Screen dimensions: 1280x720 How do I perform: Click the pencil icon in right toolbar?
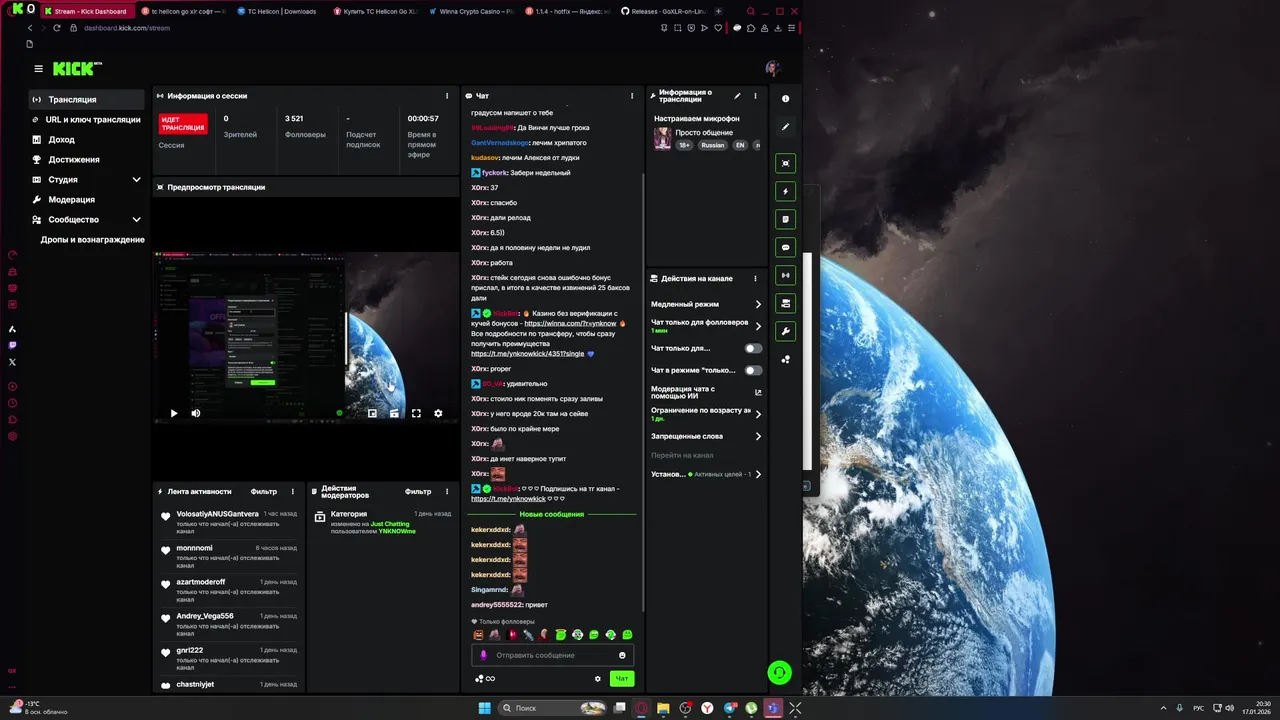(785, 127)
